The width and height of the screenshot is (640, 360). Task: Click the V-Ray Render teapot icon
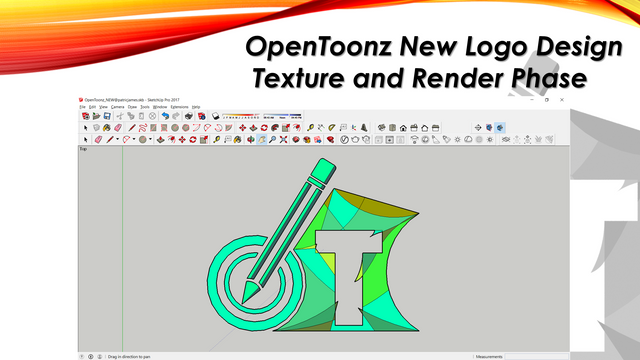355,140
